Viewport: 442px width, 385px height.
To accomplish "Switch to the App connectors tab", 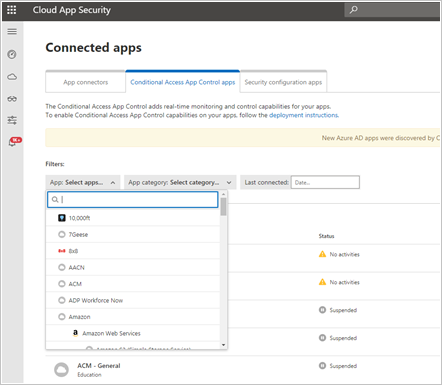I will coord(86,82).
